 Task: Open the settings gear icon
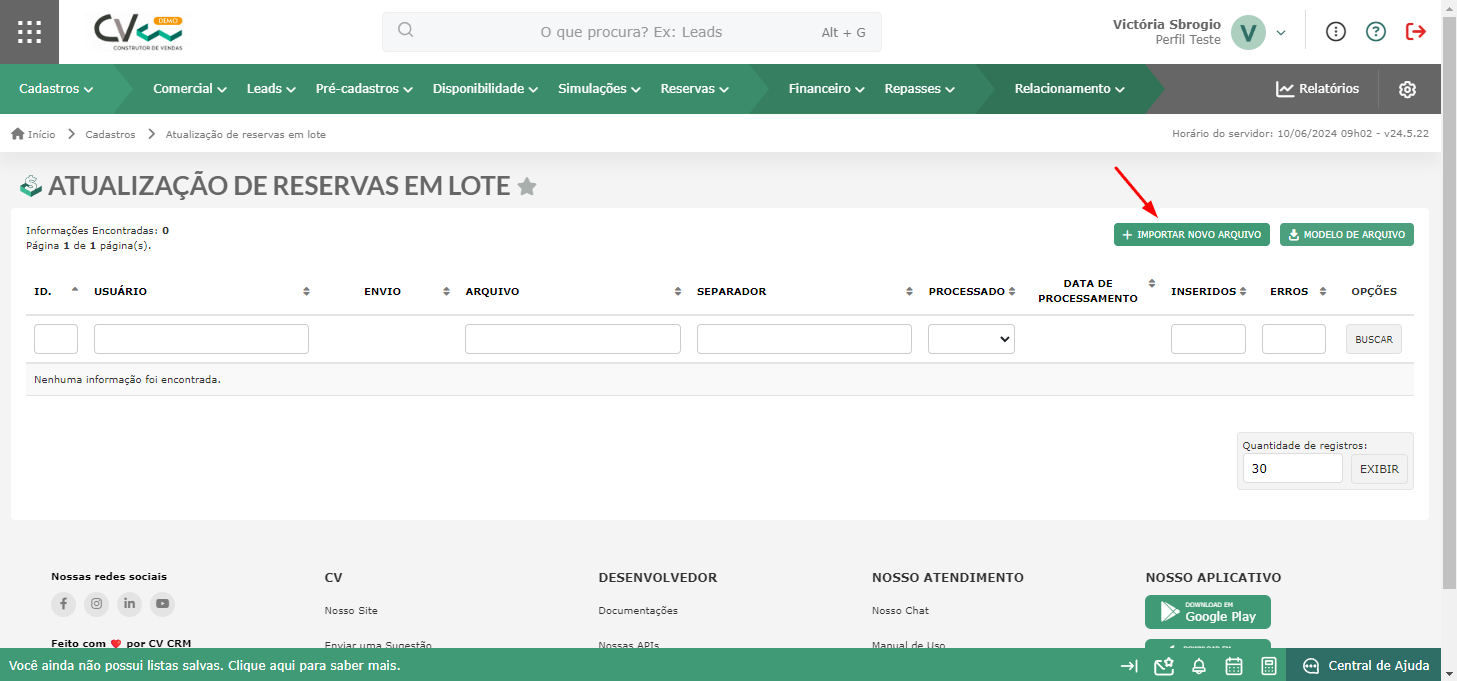click(1407, 89)
